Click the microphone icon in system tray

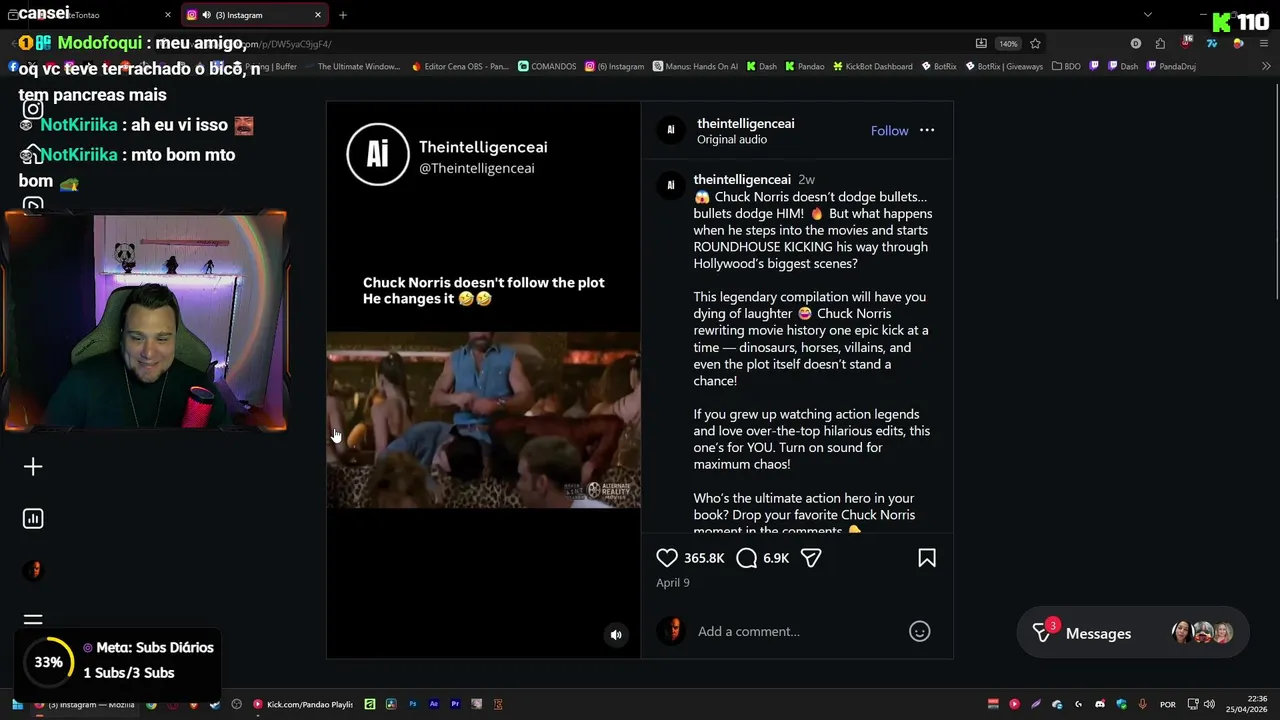(x=1142, y=704)
